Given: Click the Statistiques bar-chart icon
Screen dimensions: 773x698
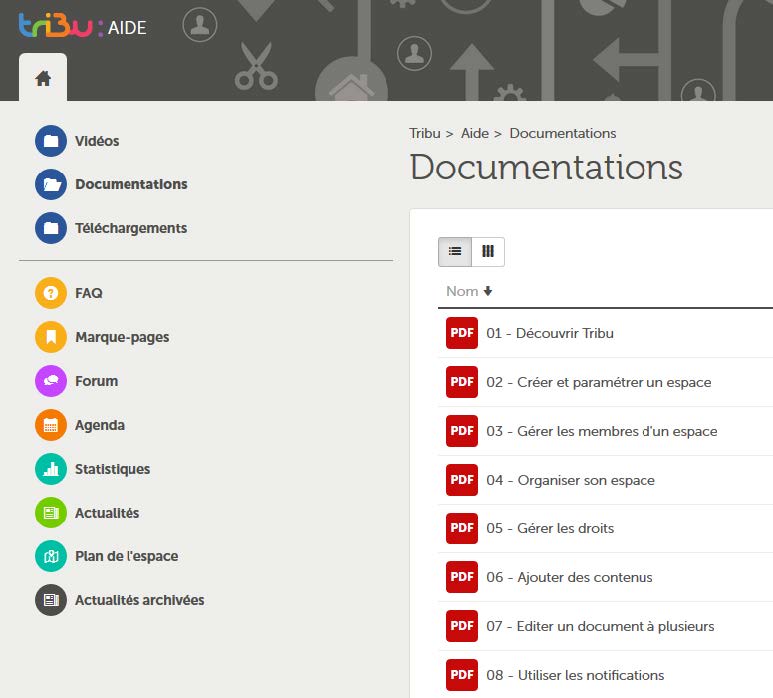Looking at the screenshot, I should [51, 469].
